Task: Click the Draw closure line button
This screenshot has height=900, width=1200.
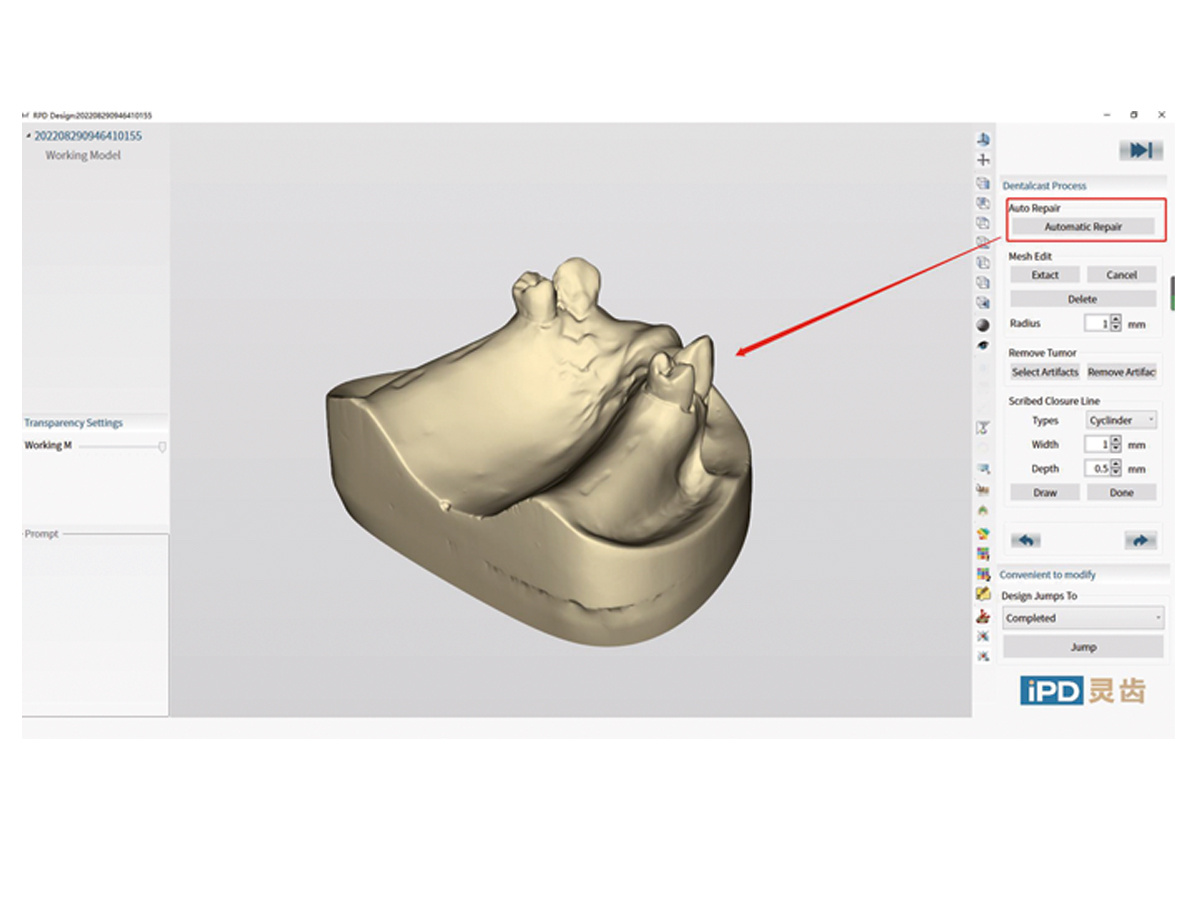Action: [1045, 493]
